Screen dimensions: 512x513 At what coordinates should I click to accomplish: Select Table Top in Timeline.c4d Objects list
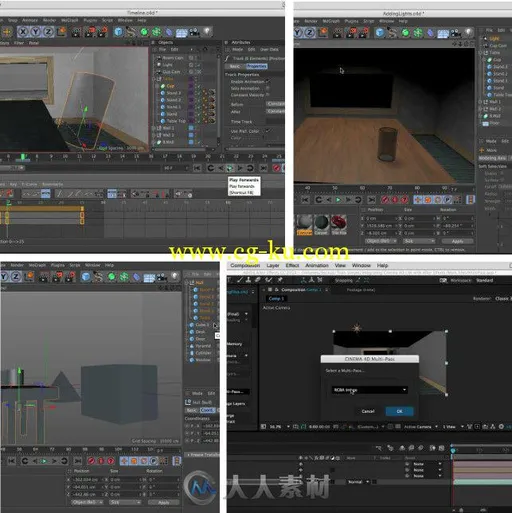(x=176, y=121)
